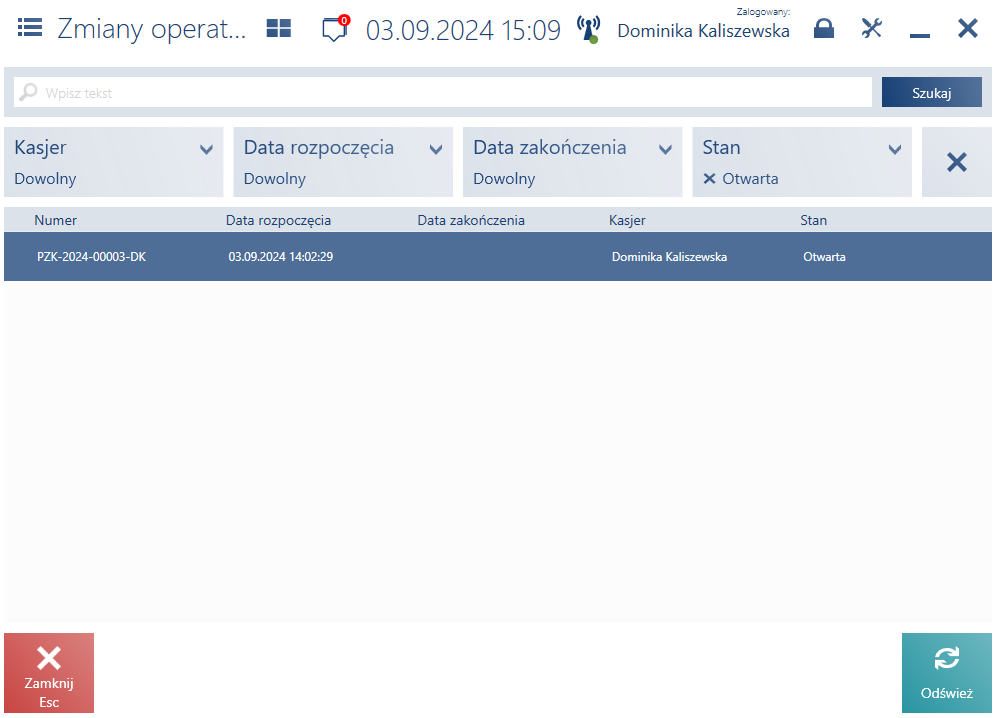This screenshot has height=718, width=999.
Task: Lock the session with padlock icon
Action: 824,29
